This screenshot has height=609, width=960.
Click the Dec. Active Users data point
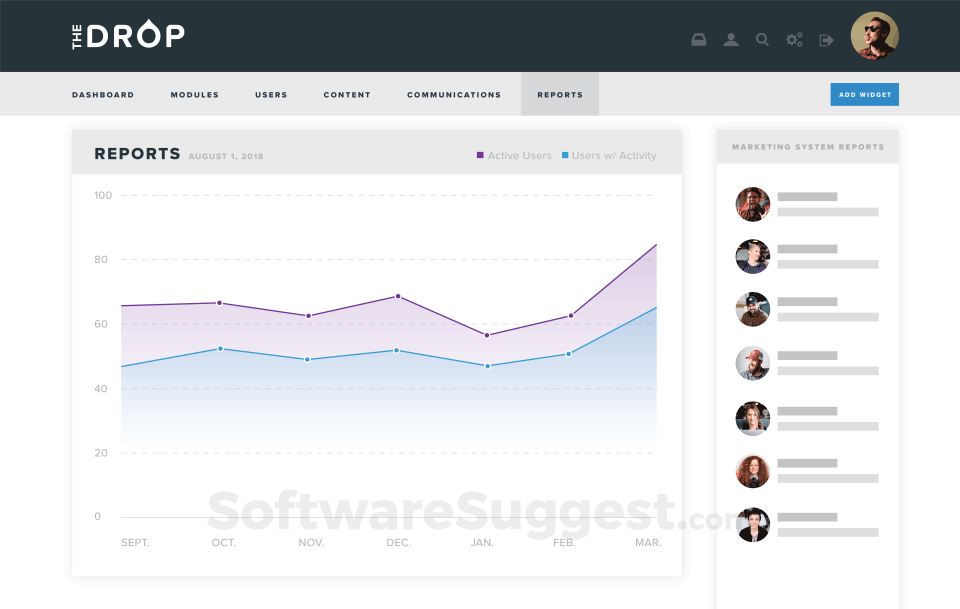point(398,296)
